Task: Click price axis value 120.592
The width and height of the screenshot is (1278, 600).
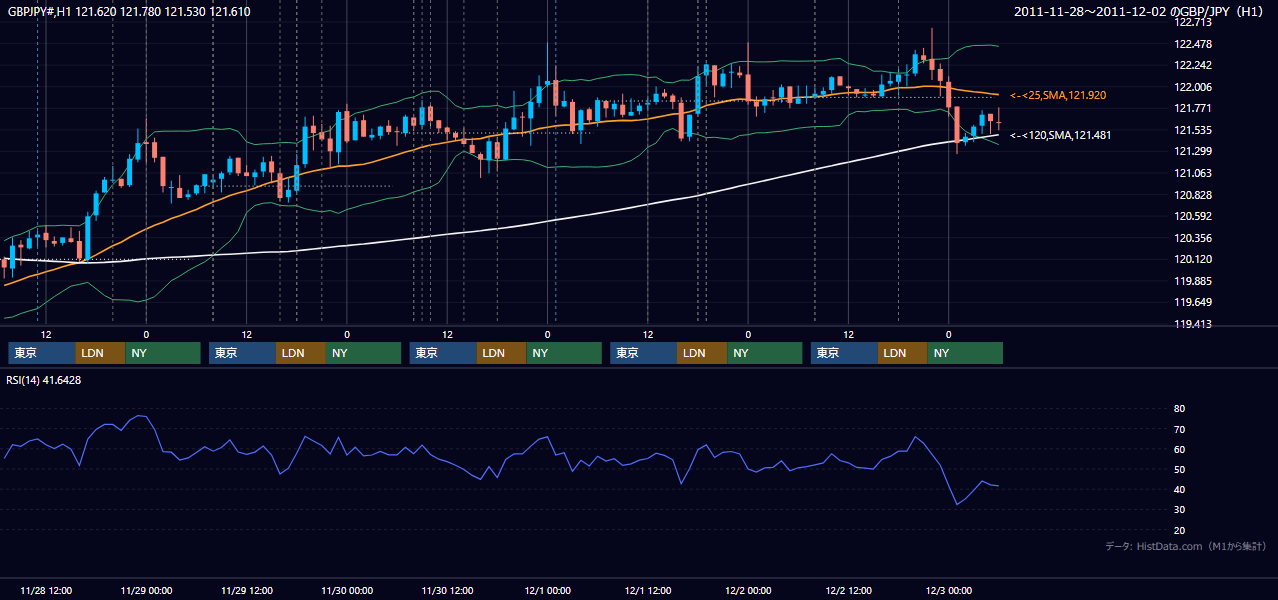Action: 1192,216
